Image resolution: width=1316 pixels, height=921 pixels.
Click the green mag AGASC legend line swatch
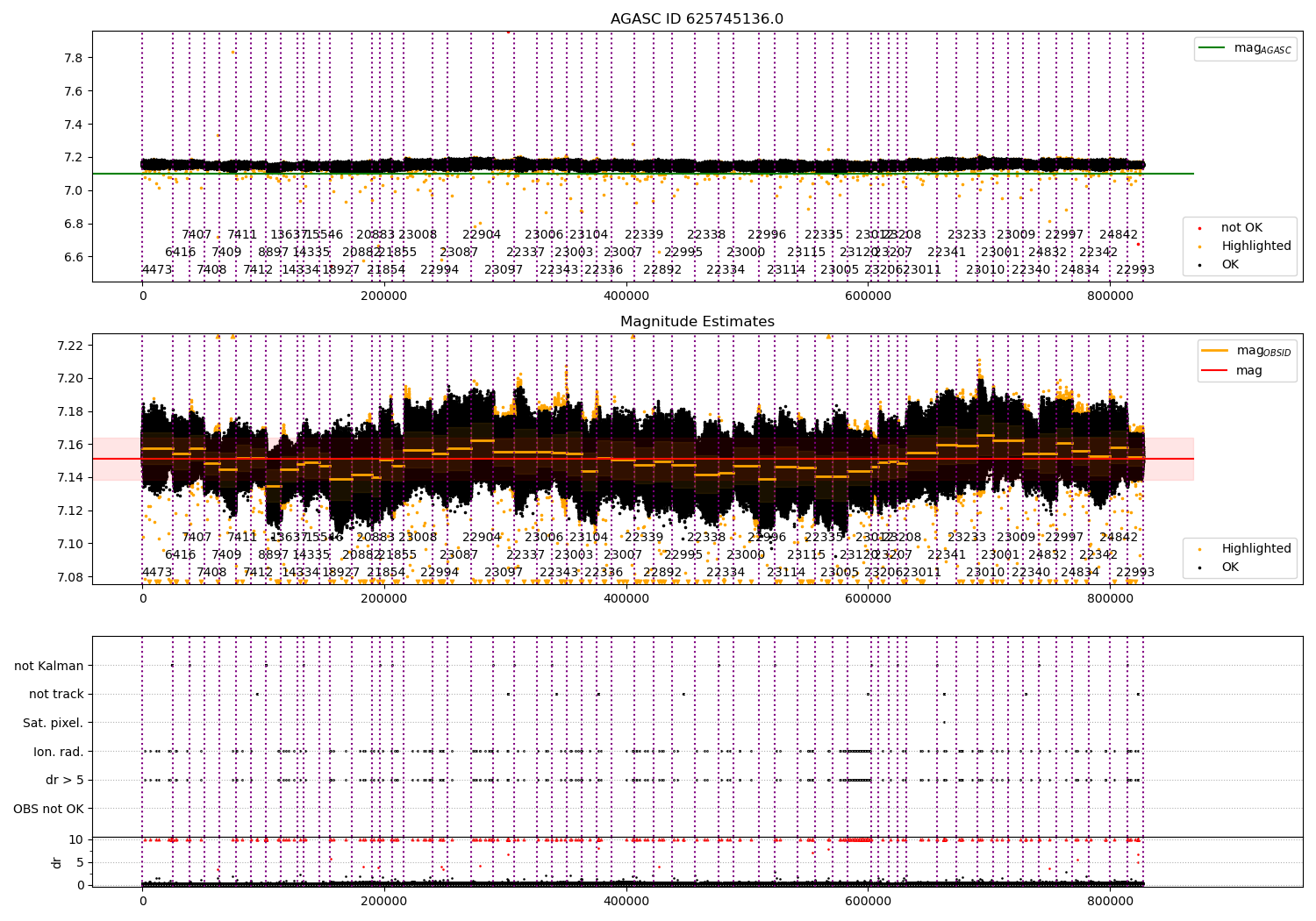click(1212, 48)
